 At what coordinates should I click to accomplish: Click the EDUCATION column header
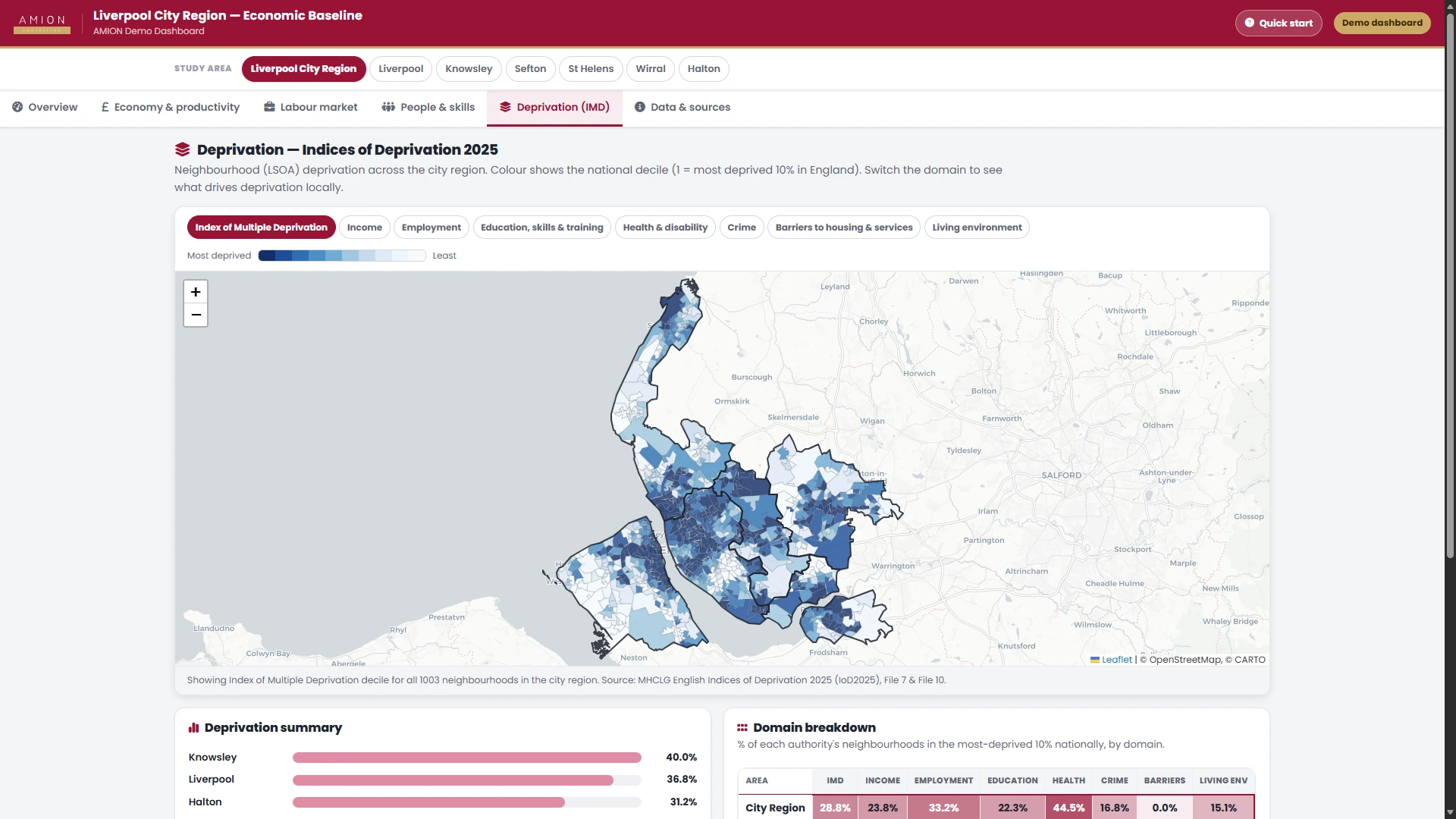1012,781
